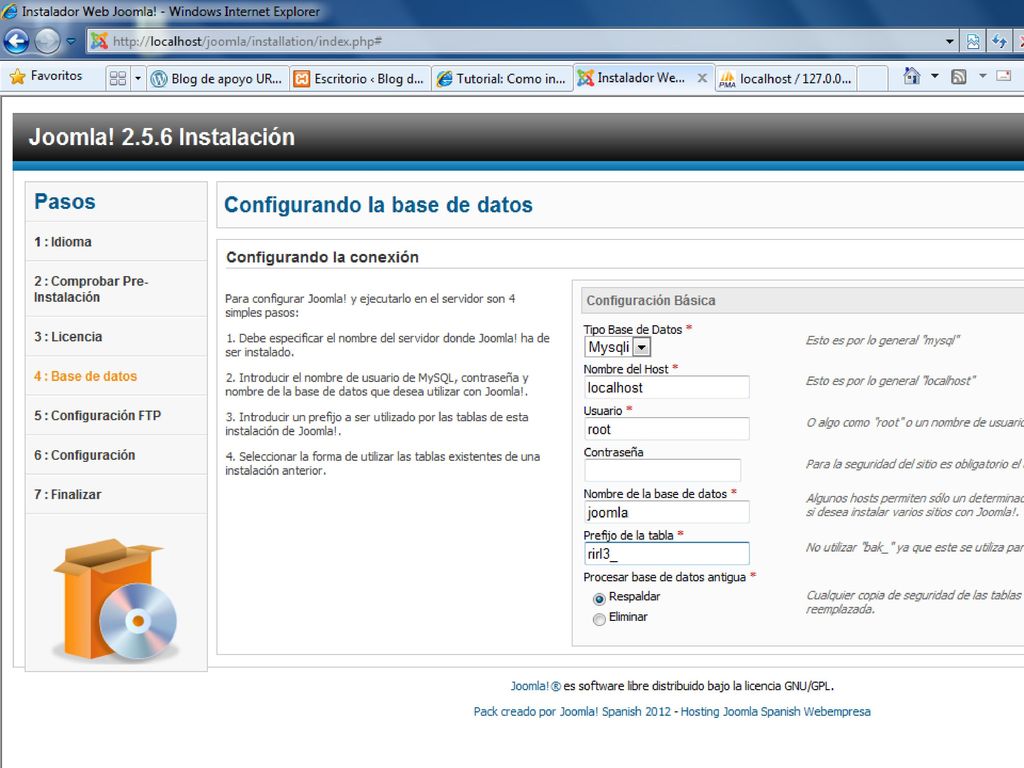
Task: Switch to the 'Blog de apoyo UR...' tab
Action: point(218,78)
